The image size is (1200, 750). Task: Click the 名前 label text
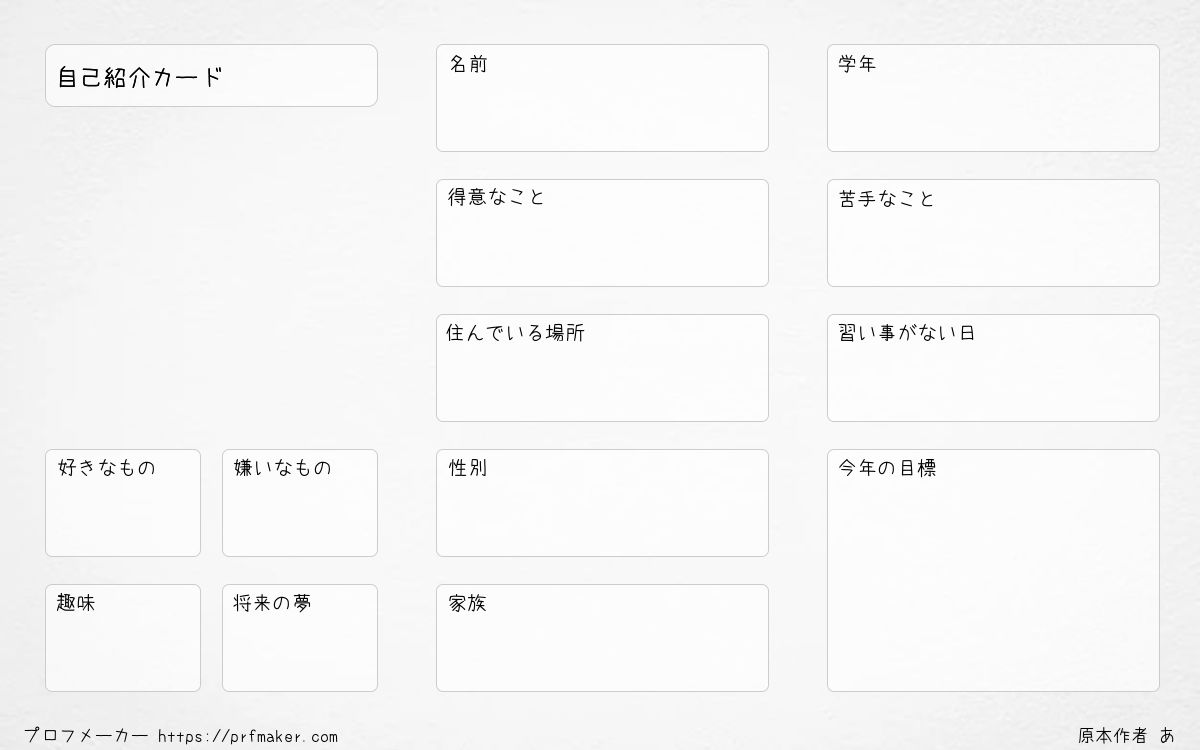click(x=468, y=64)
